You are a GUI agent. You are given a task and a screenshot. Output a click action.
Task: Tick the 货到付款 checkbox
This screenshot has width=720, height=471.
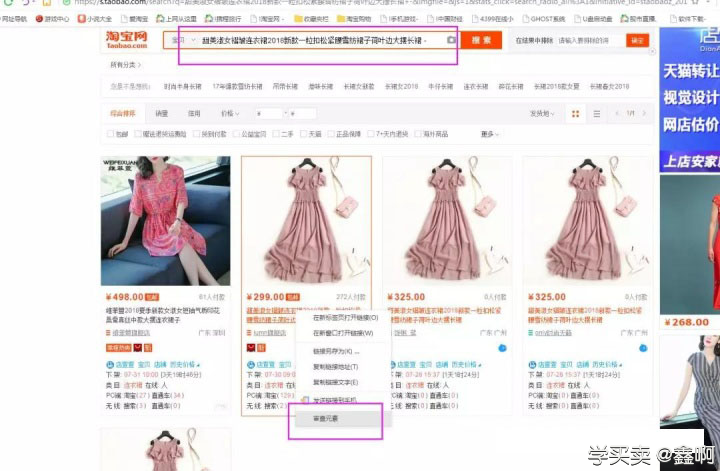coord(197,134)
